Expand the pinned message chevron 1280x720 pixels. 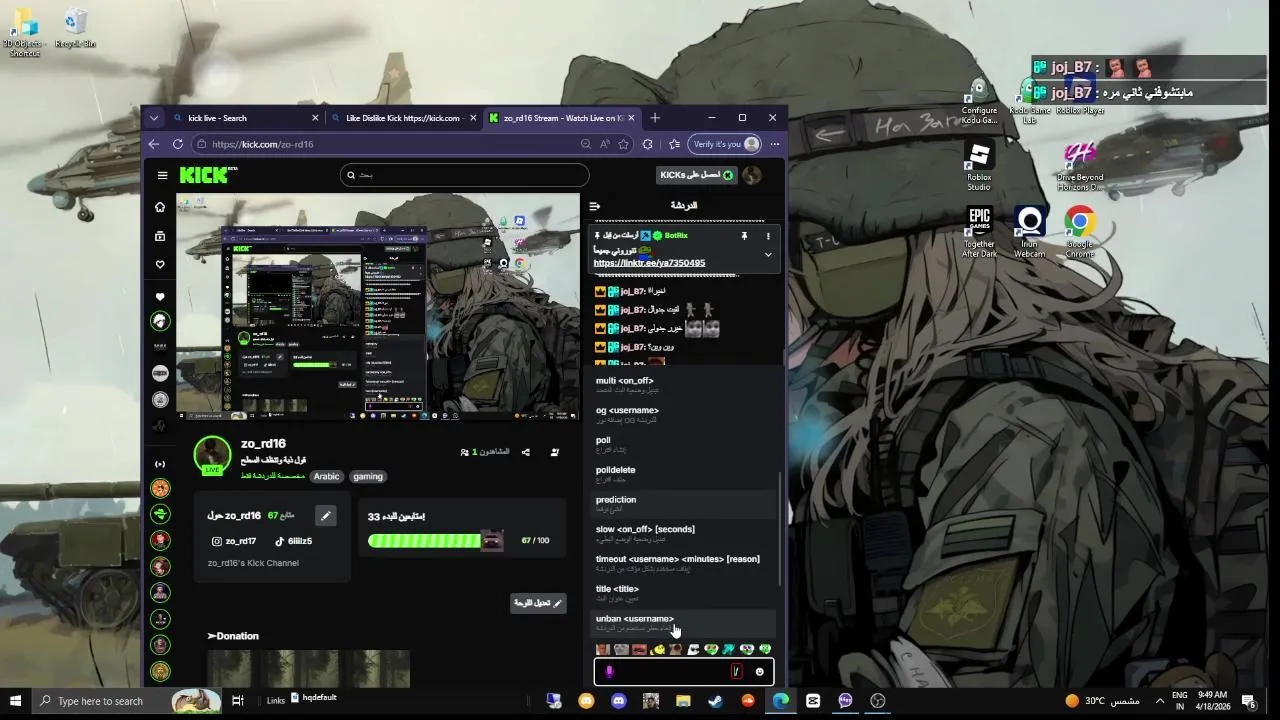pos(768,255)
